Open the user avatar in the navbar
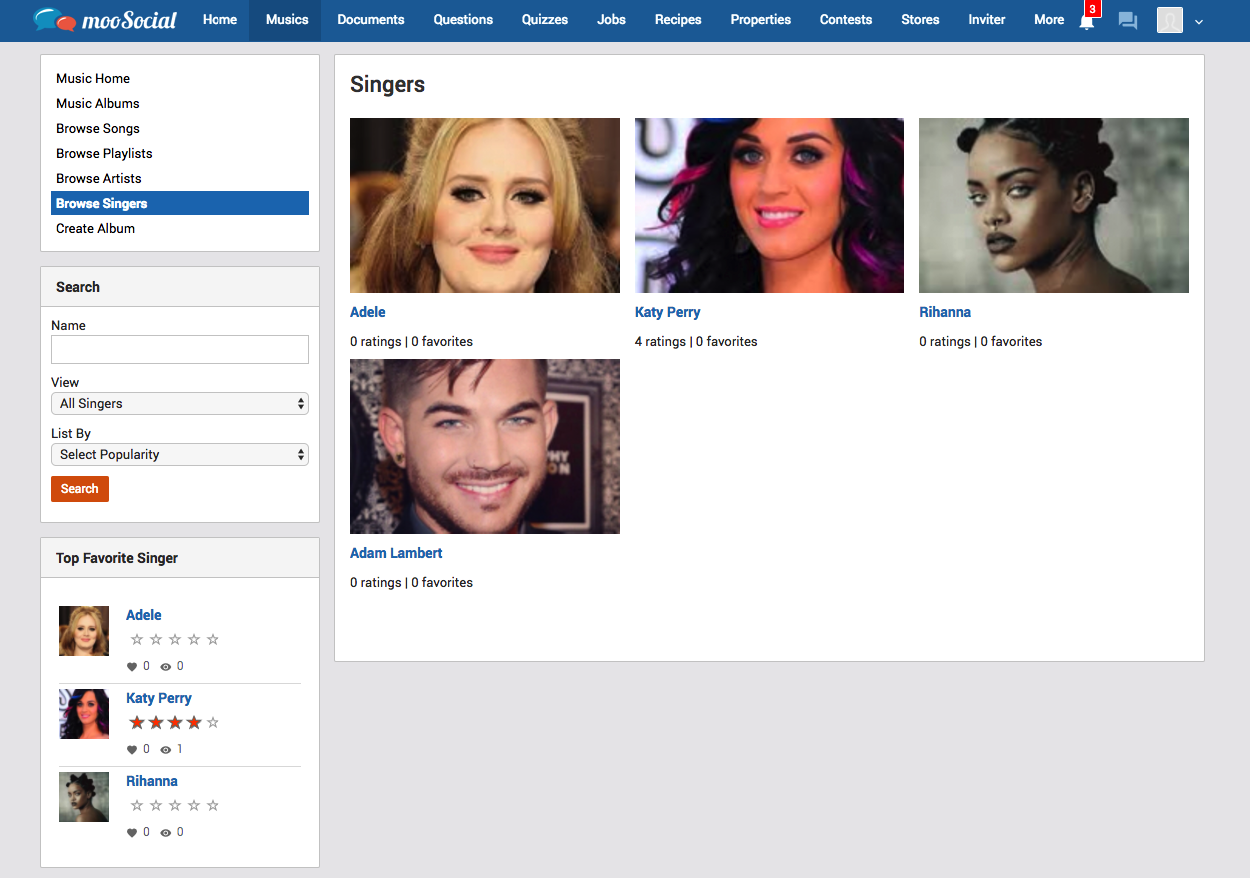1250x878 pixels. click(1170, 20)
